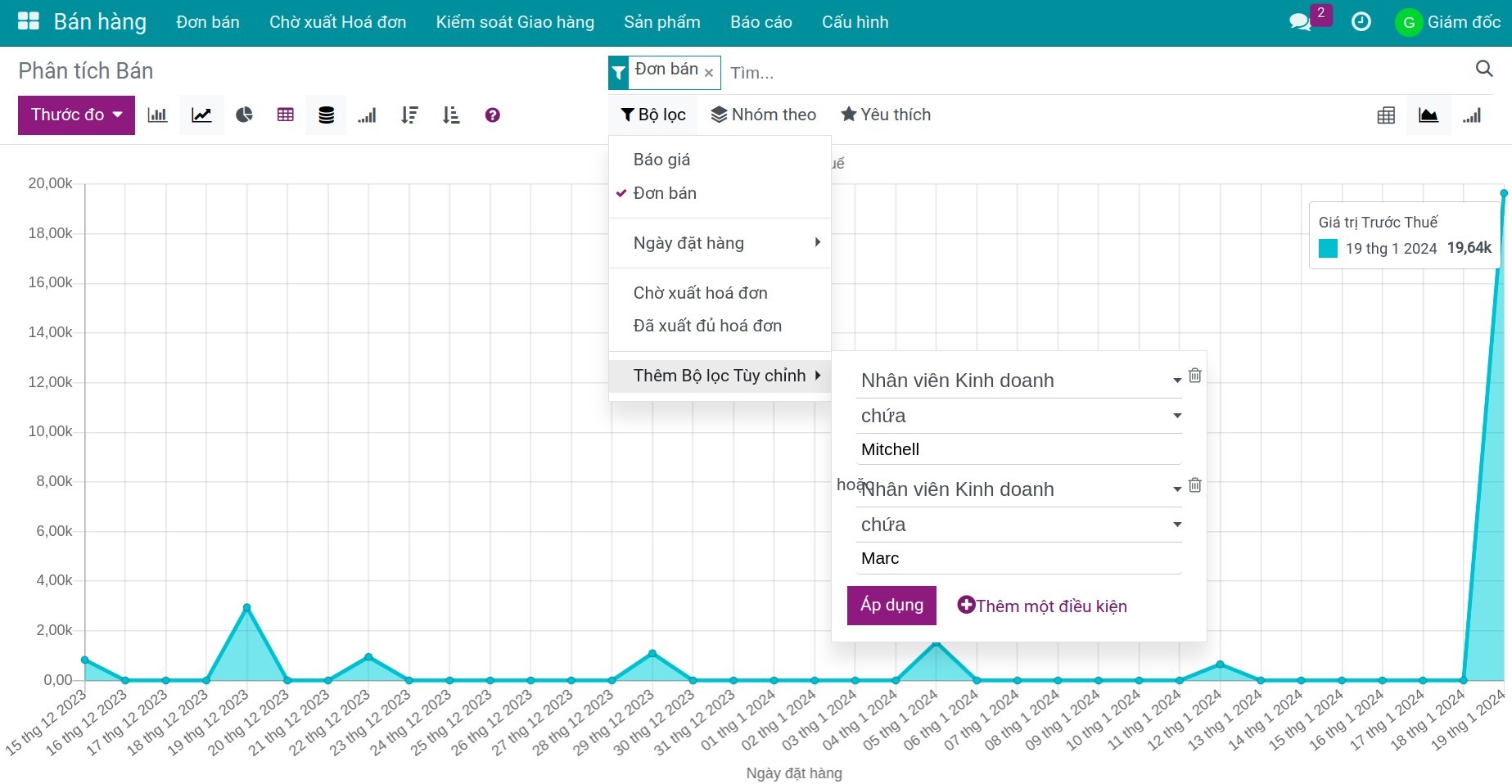Open the Báo cáo menu
1512x784 pixels.
point(761,22)
